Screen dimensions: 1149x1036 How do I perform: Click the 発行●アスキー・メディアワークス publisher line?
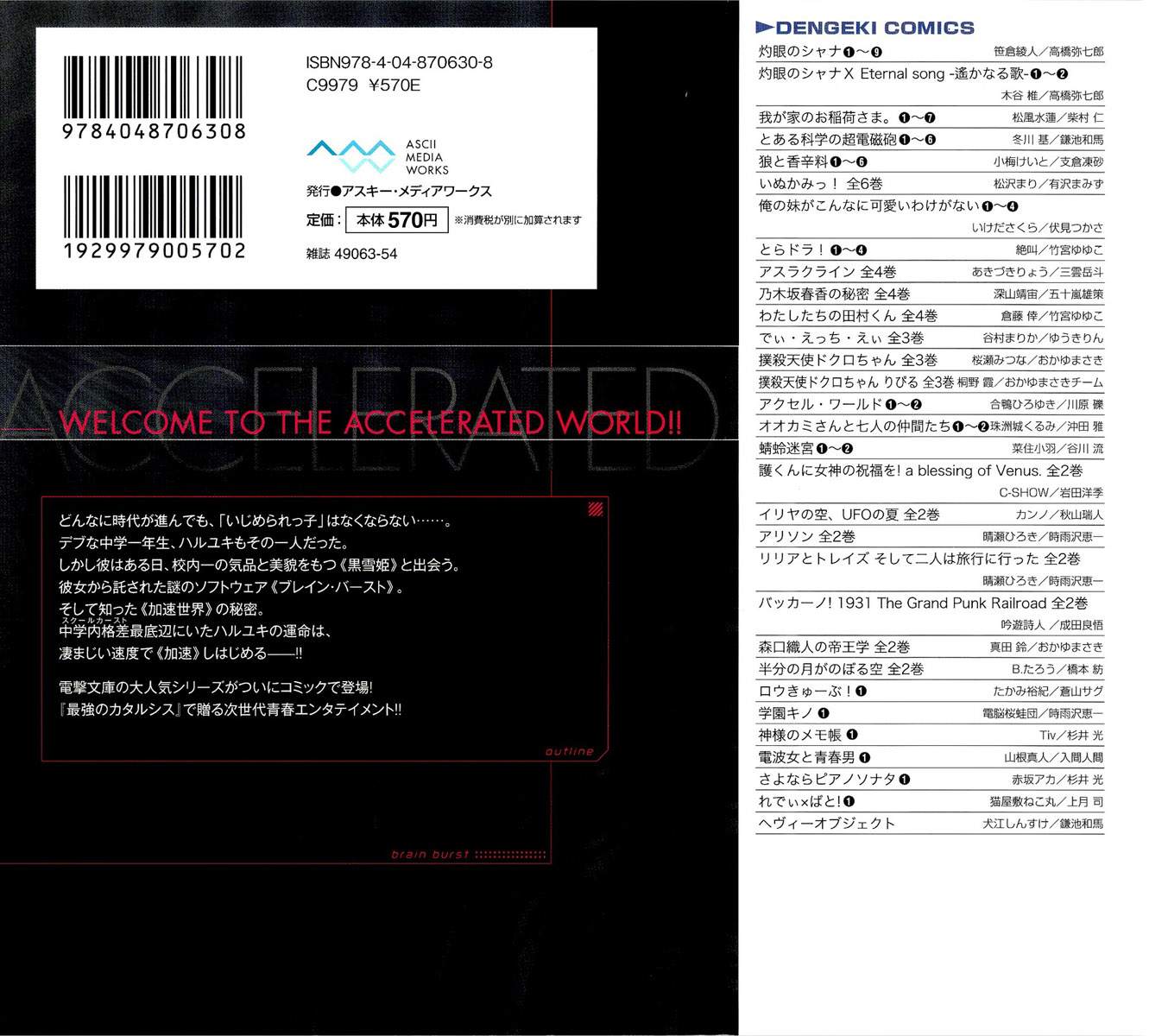click(x=398, y=192)
